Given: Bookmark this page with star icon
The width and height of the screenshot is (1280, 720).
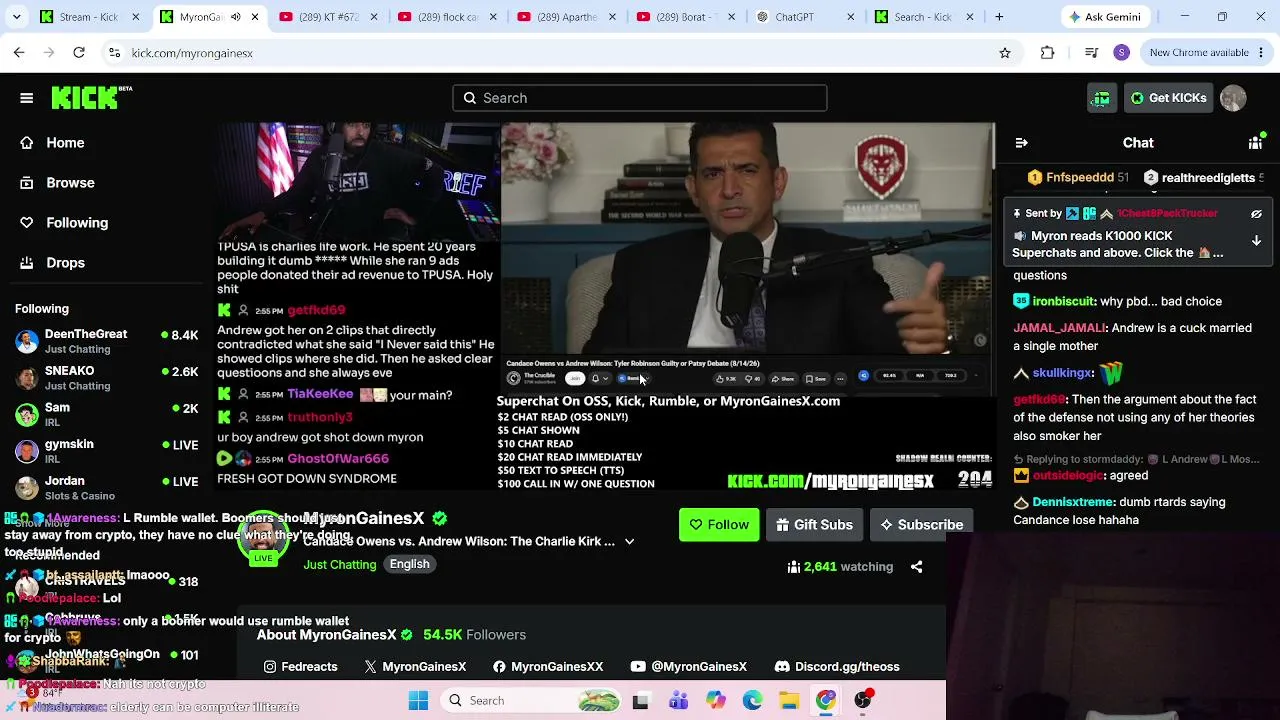Looking at the screenshot, I should [1005, 53].
